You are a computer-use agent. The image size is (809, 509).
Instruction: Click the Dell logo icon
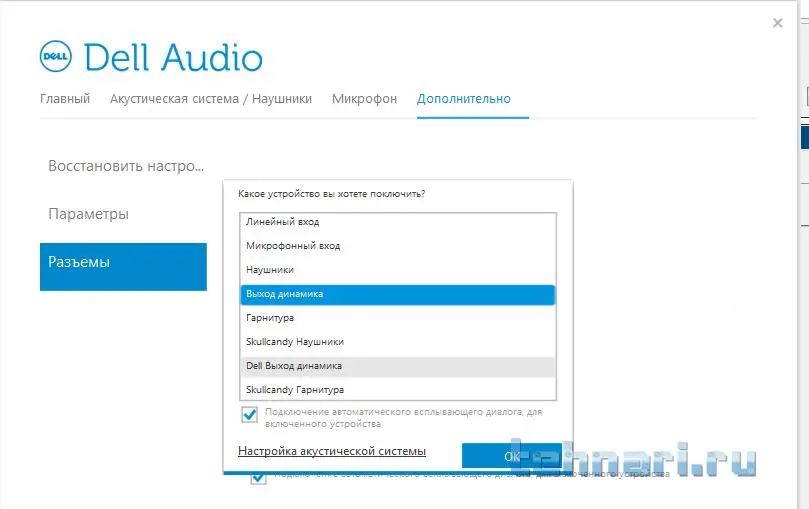[56, 56]
